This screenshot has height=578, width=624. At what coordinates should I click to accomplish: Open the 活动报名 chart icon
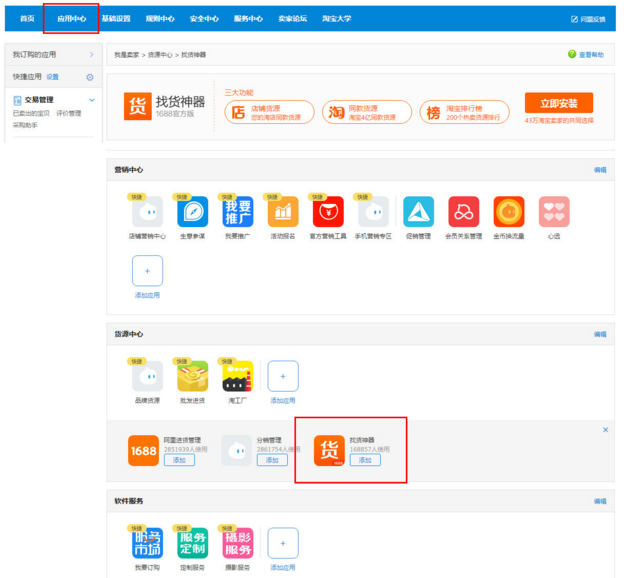pos(283,212)
